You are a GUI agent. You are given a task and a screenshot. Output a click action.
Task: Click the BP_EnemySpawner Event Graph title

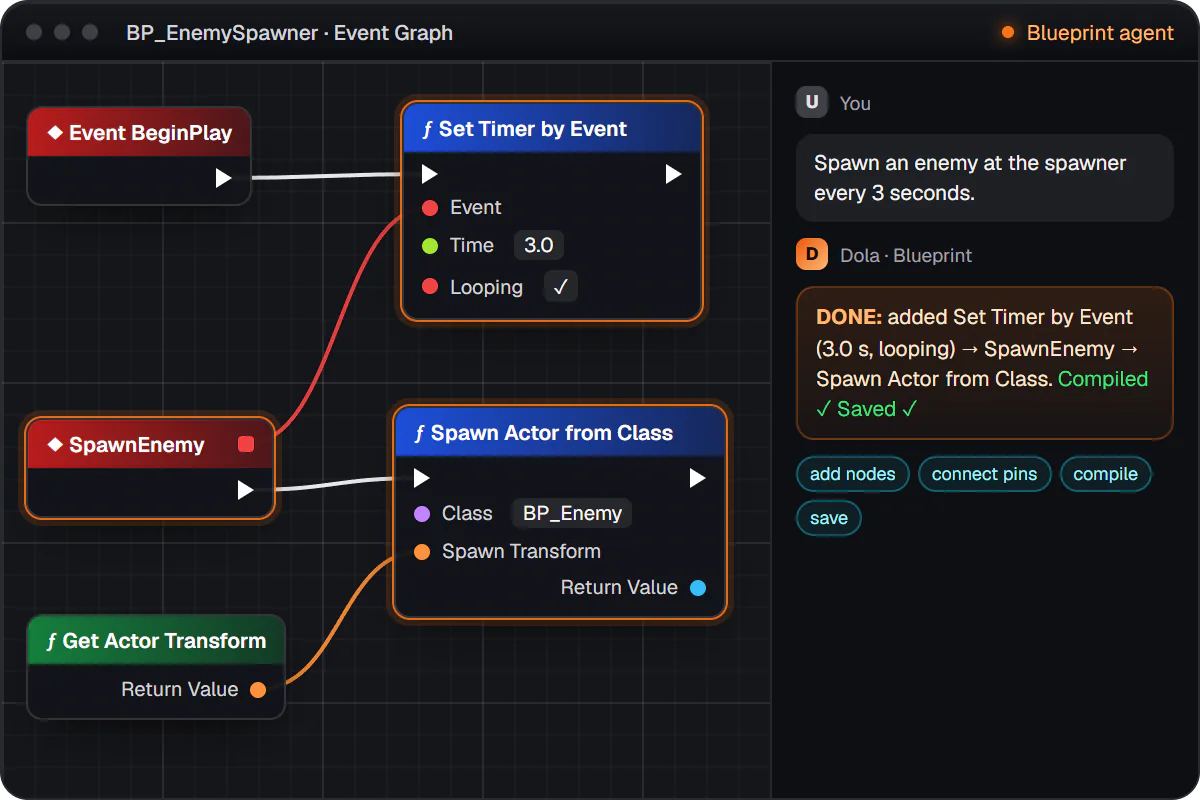click(289, 33)
